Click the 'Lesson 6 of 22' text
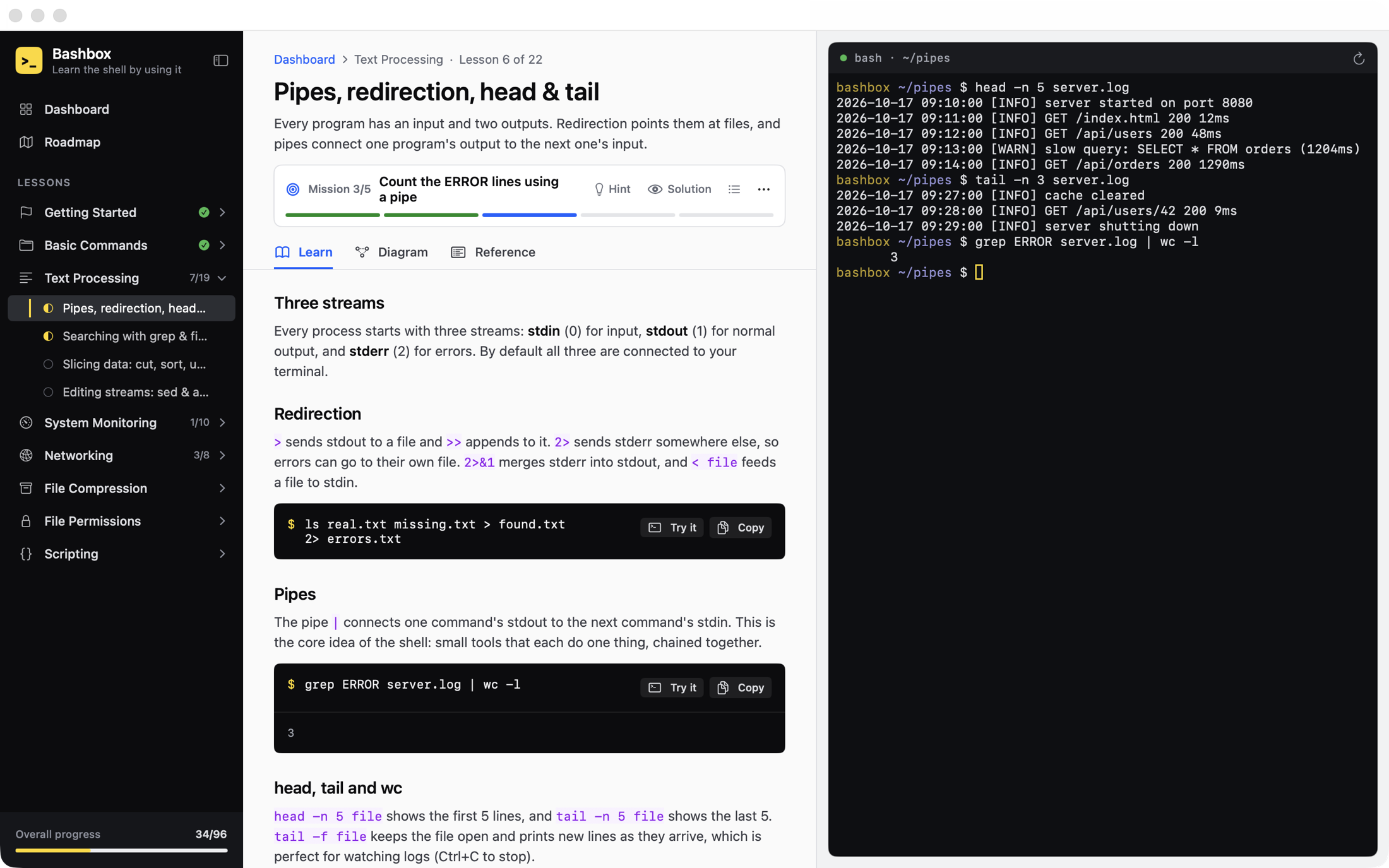 [x=501, y=59]
